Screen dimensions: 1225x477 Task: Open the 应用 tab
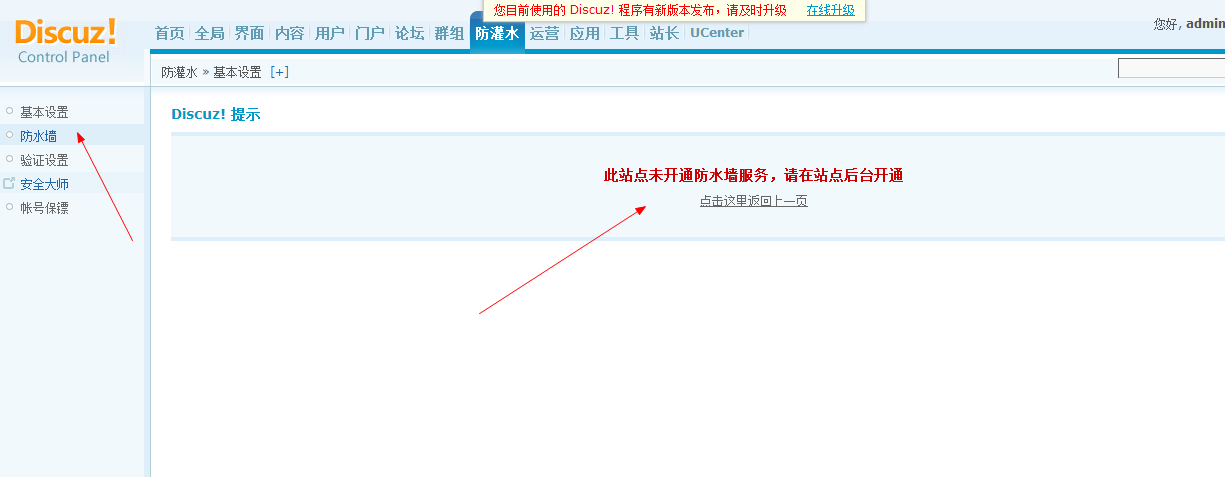click(x=585, y=33)
